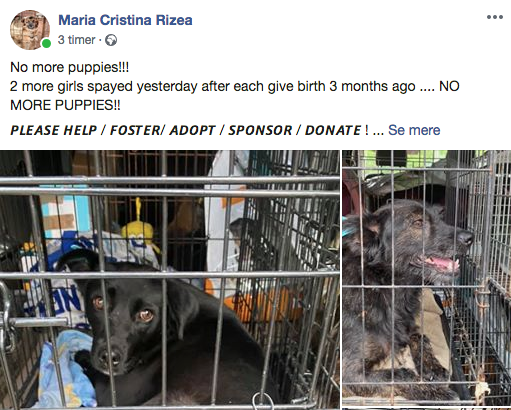Viewport: 511px width, 410px height.
Task: Click the '3 timer' timestamp link
Action: coord(76,40)
